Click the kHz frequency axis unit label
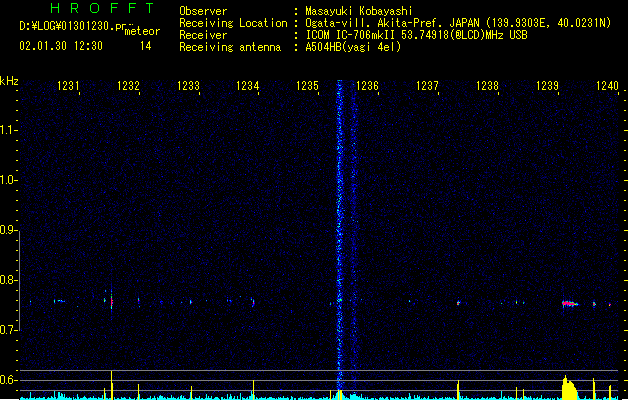629x400 pixels. point(9,81)
